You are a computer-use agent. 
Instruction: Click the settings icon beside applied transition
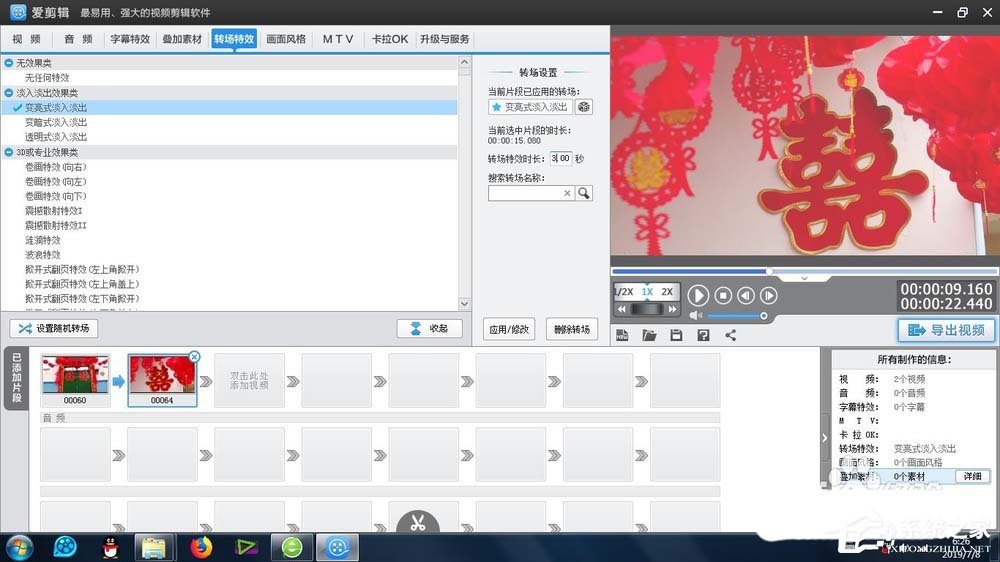pos(584,107)
